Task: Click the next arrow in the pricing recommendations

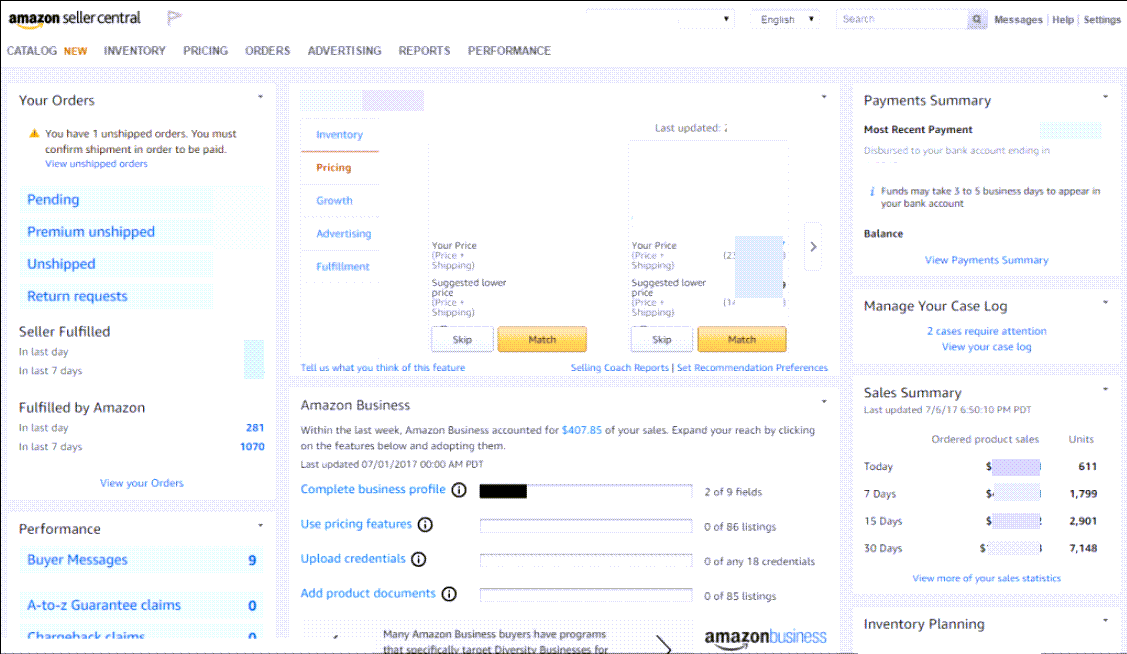Action: [x=813, y=247]
